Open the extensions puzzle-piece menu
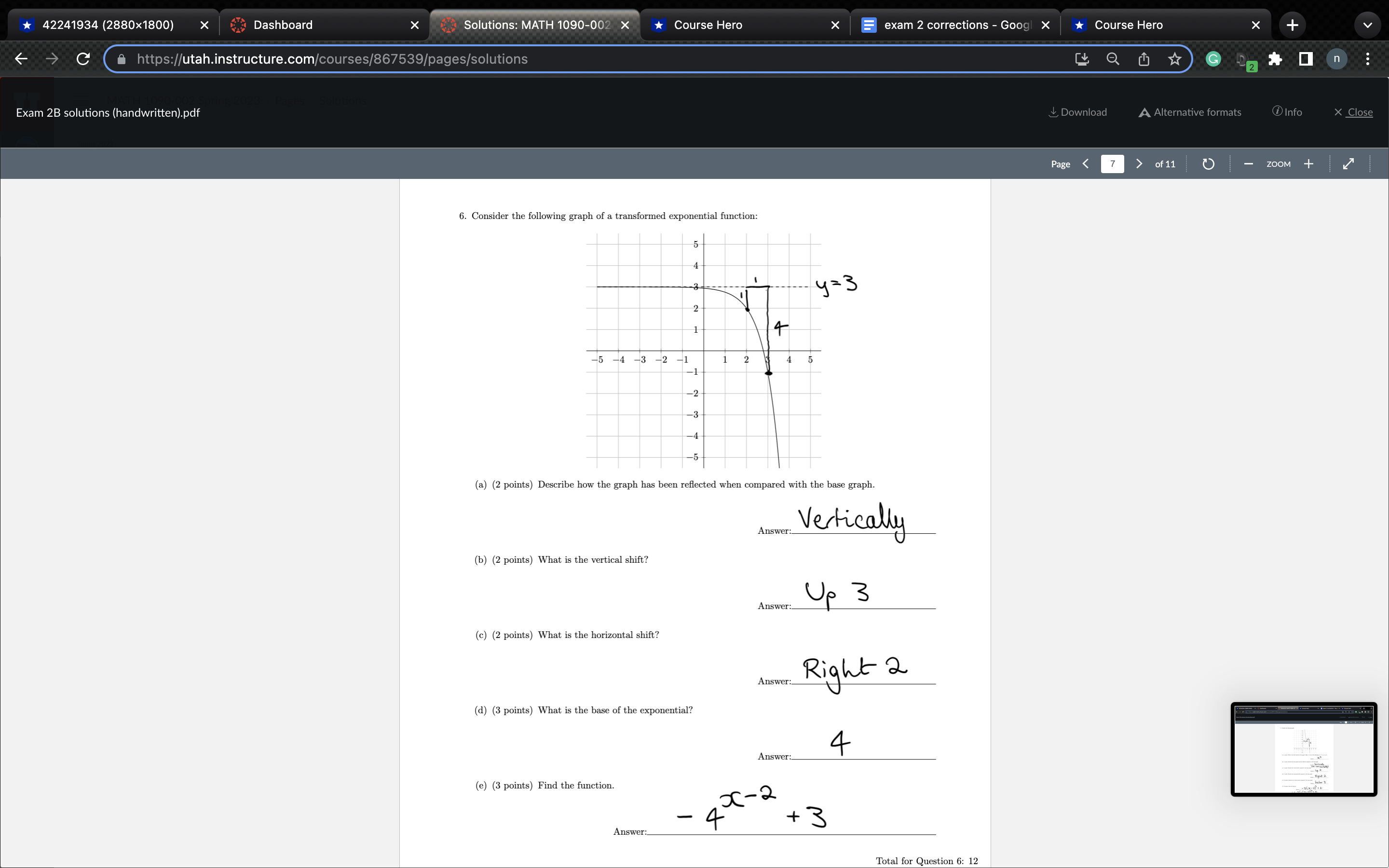 point(1275,58)
